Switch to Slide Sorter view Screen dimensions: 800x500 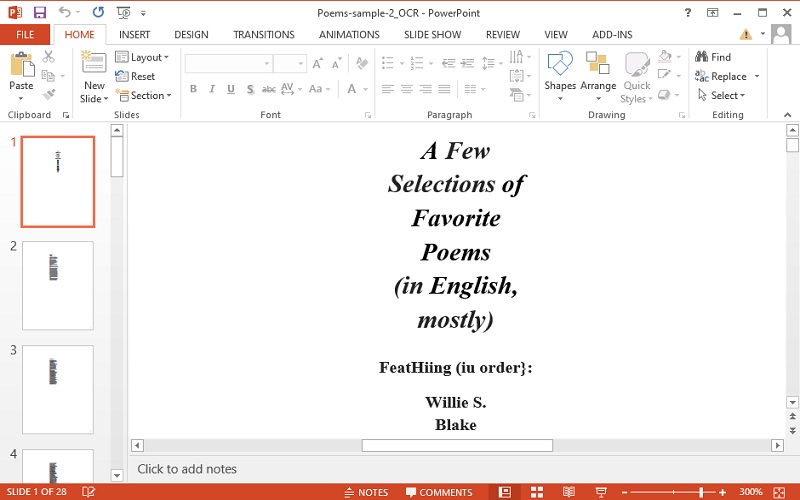pos(537,492)
